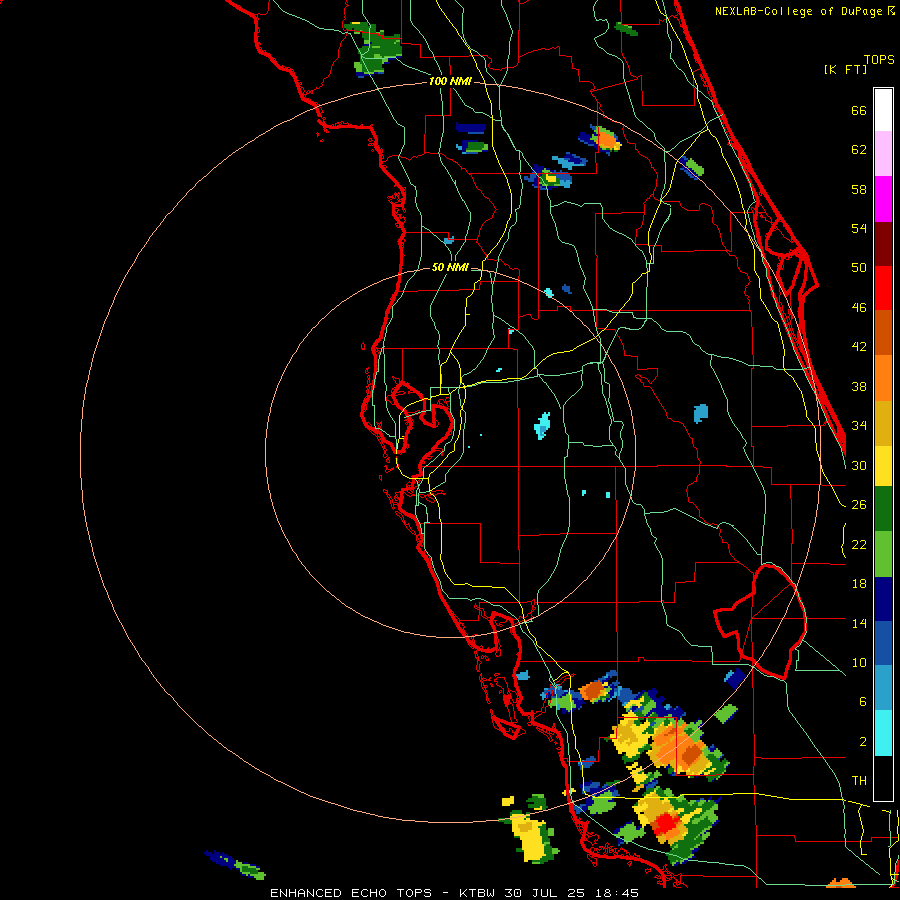Click the bright red color scale swatch

(x=883, y=288)
